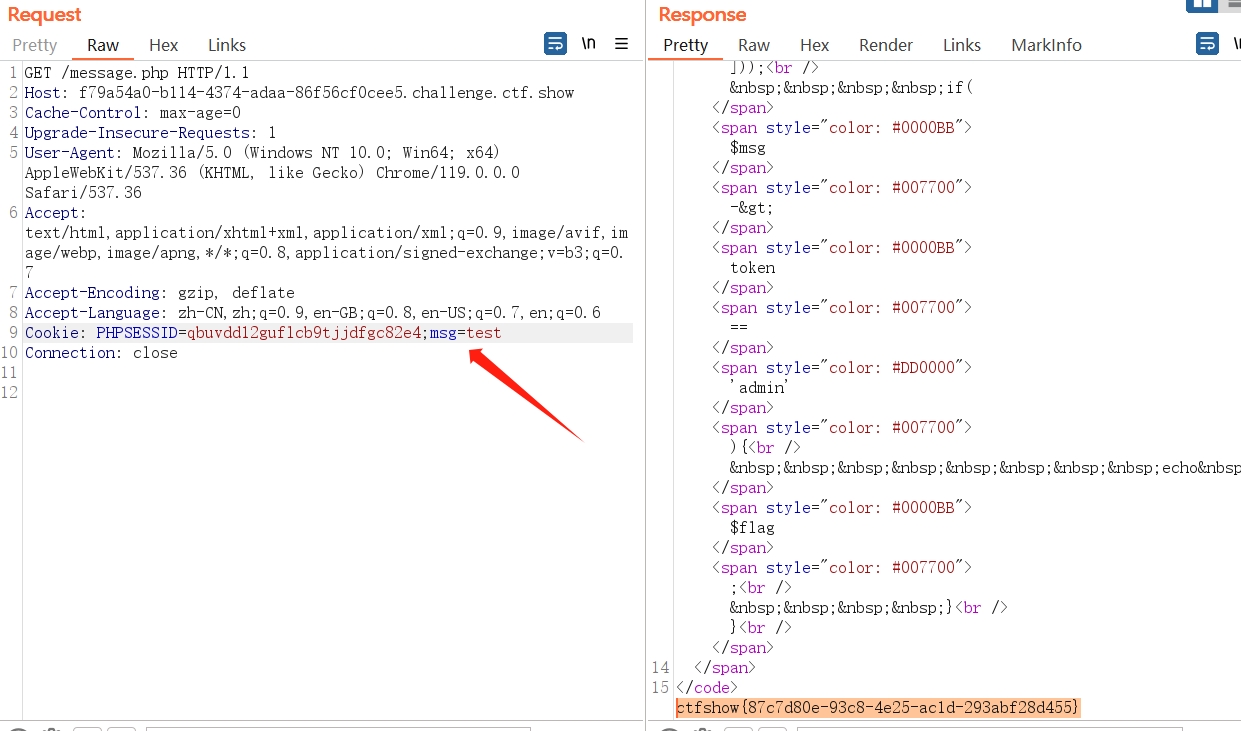Screen dimensions: 1241x731
Task: Click the 'Cache-Control: max-age=0' header
Action: click(133, 113)
